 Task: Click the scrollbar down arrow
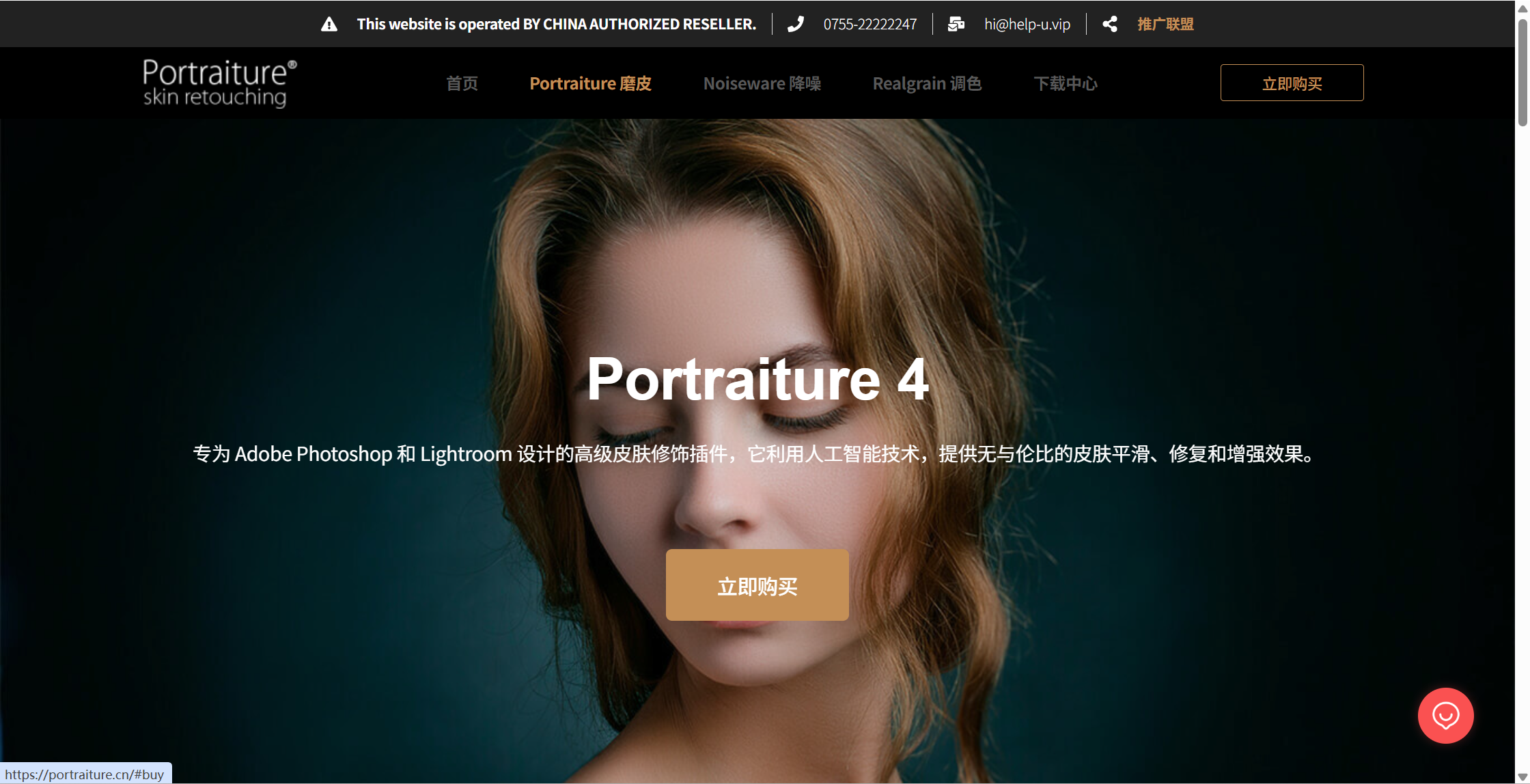1522,777
